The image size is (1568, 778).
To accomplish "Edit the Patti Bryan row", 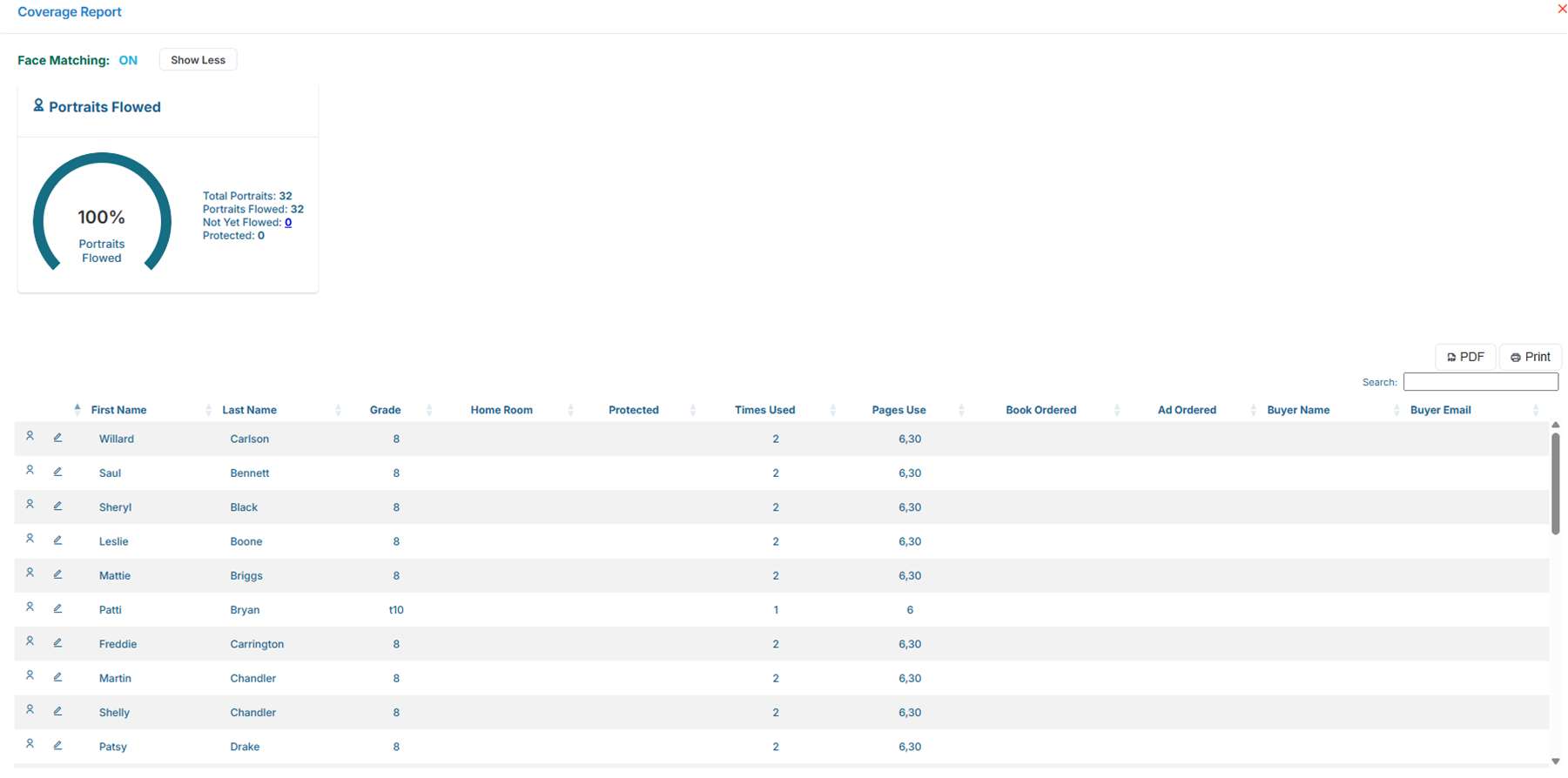I will pos(57,607).
